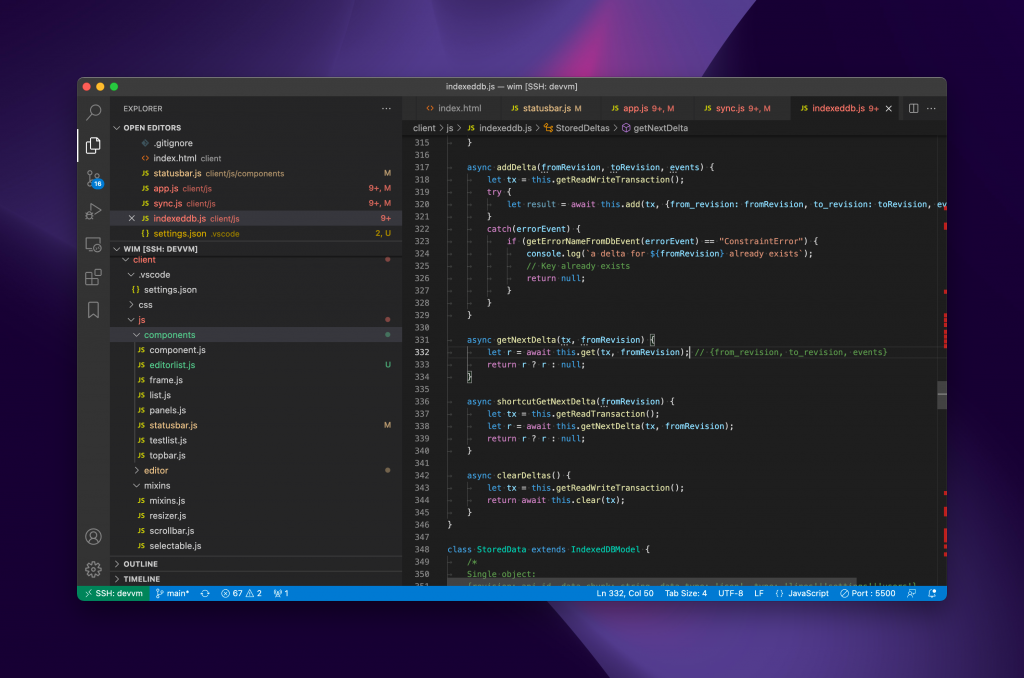Synchronize changes with the sync icon

tap(205, 593)
